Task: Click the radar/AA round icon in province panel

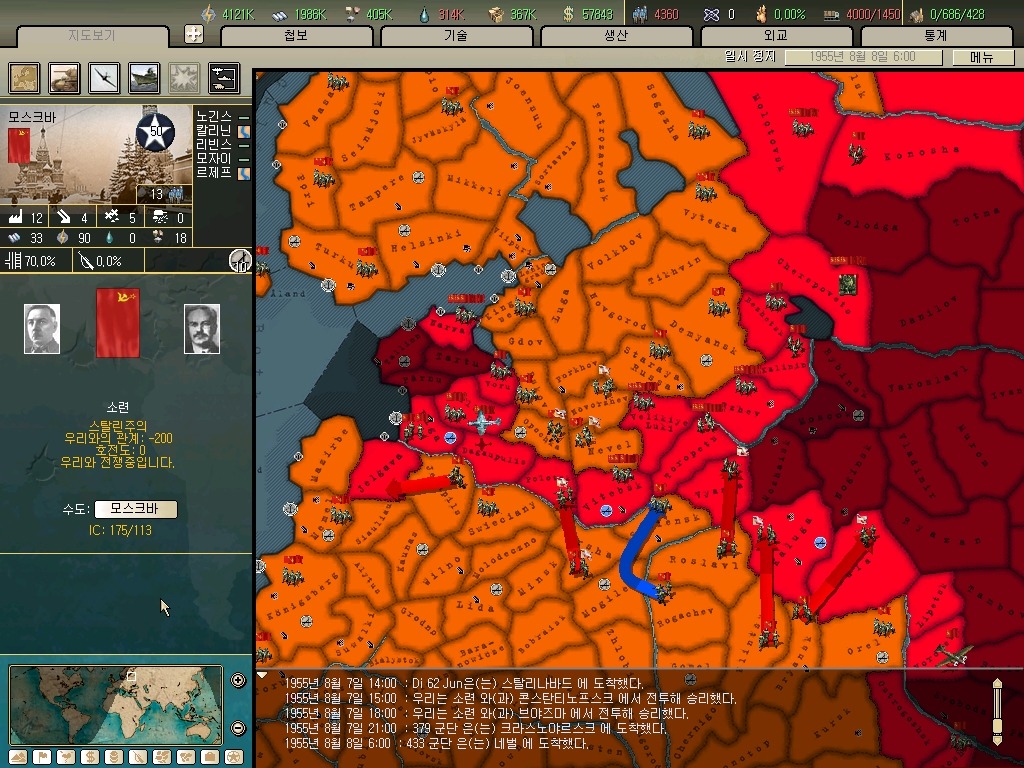Action: (x=240, y=261)
